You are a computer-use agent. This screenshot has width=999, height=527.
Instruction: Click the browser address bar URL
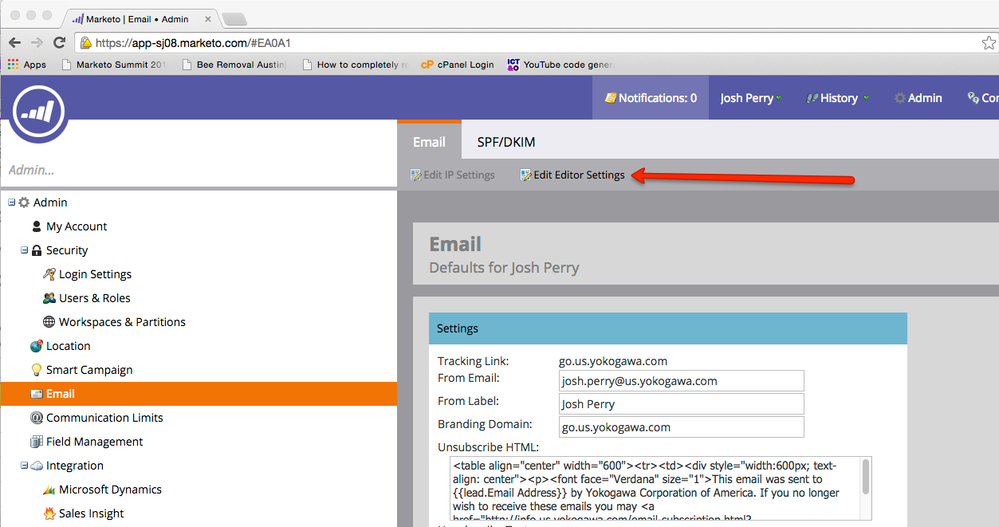point(193,43)
